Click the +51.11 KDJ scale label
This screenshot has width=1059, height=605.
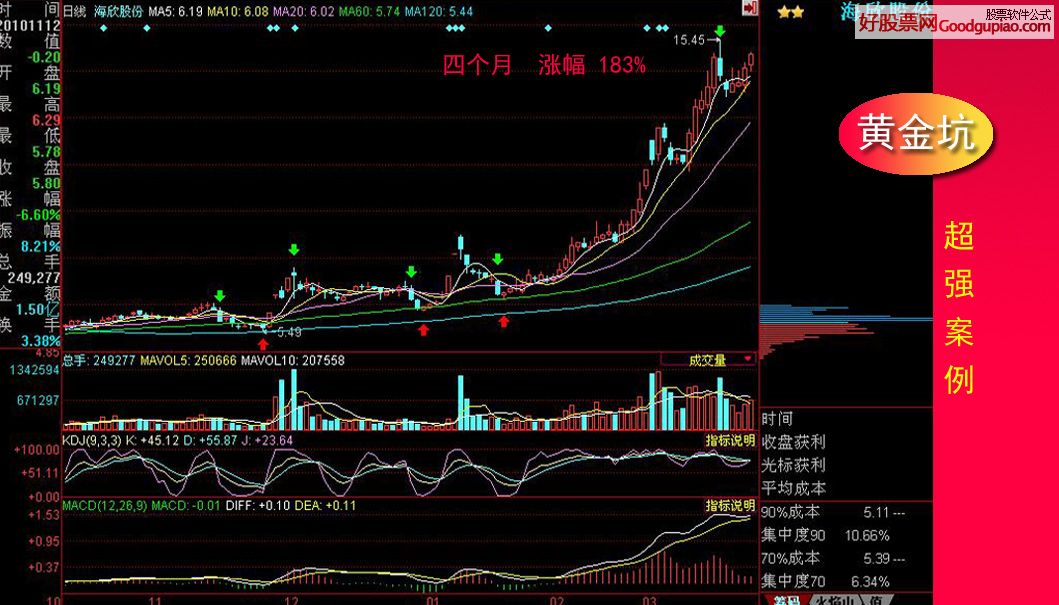(x=41, y=473)
